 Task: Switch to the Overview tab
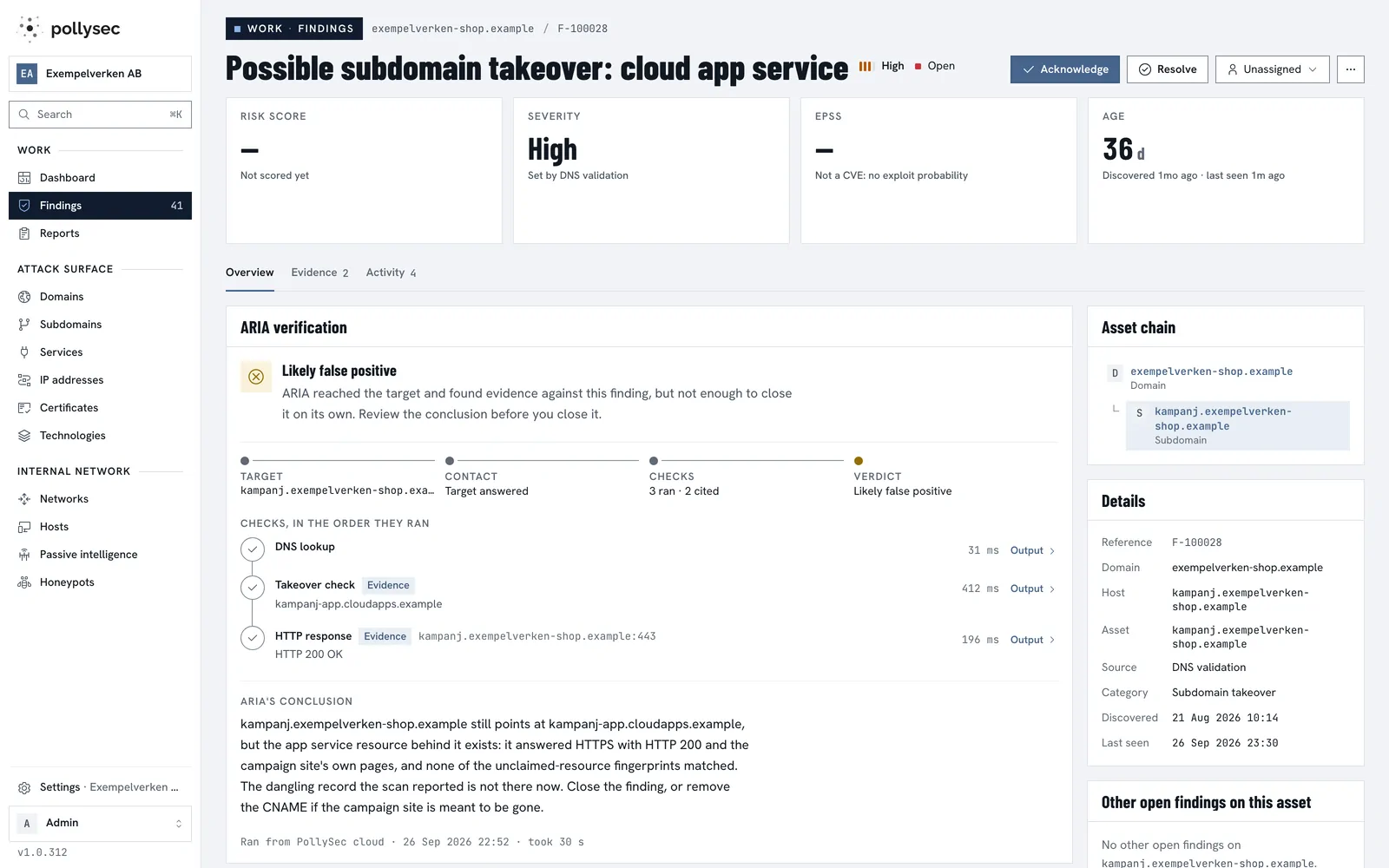click(250, 273)
